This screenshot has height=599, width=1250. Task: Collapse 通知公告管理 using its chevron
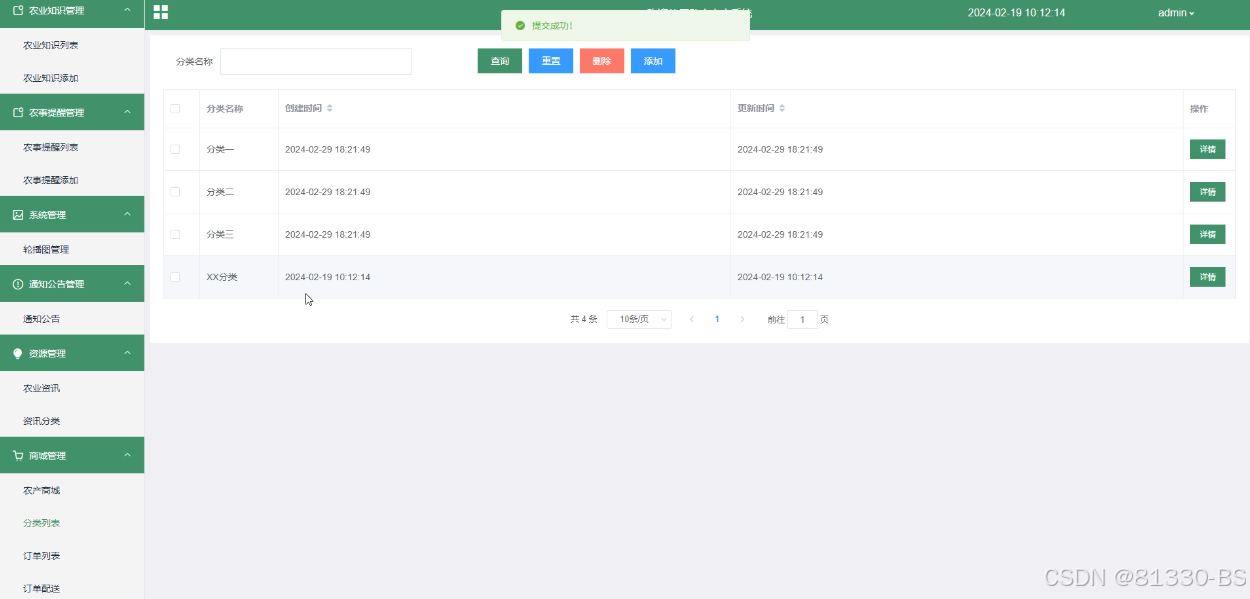tap(127, 284)
